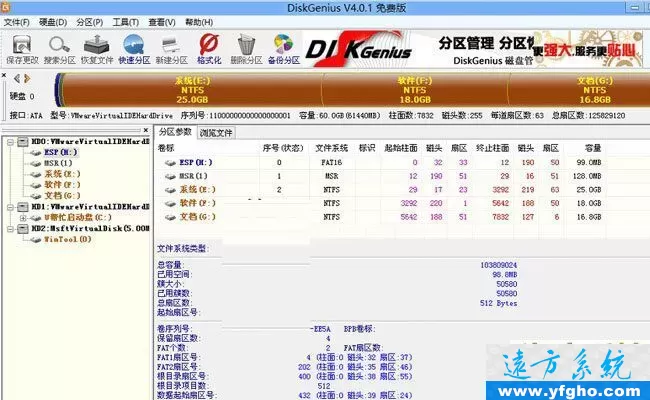Screen dimensions: 650x400
Task: Click the 新建分区 (New Partition) toolbar icon
Action: tap(172, 48)
